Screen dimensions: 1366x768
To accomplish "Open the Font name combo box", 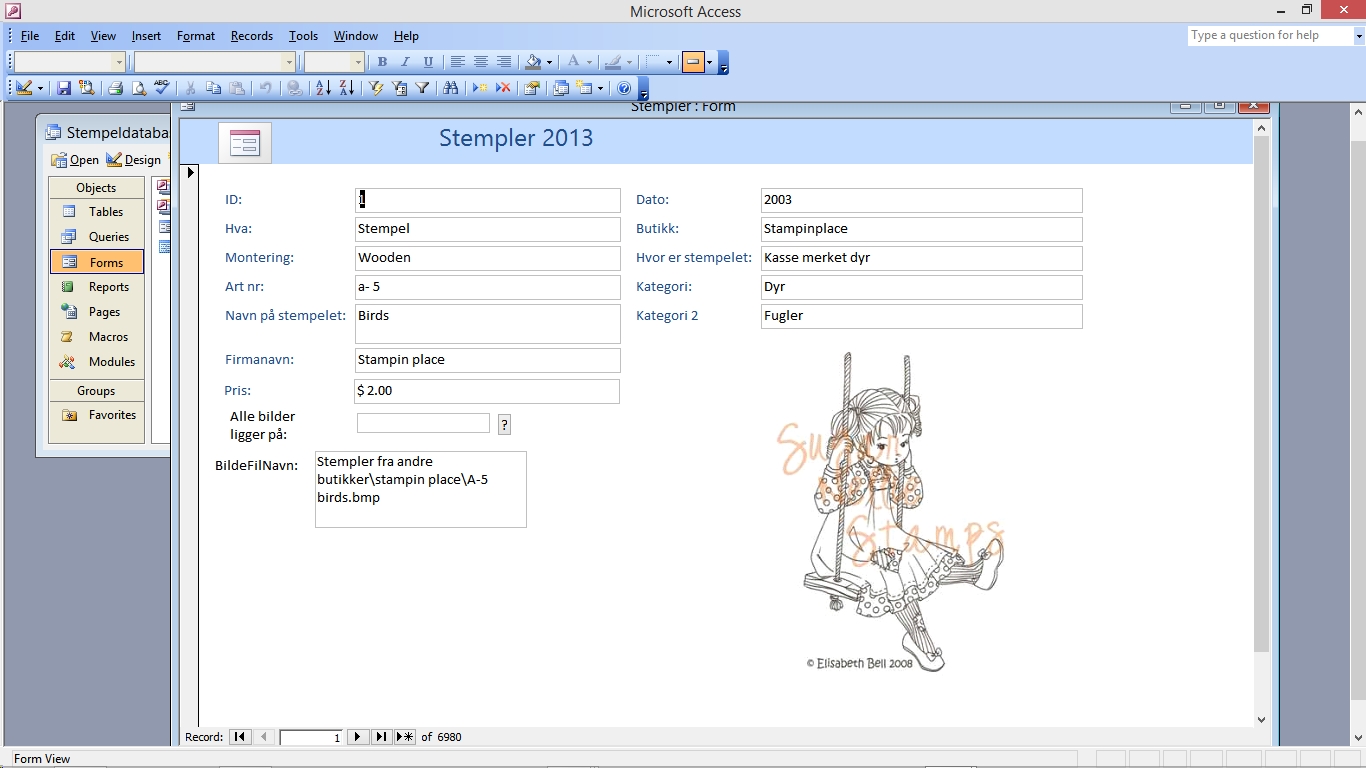I will 215,62.
